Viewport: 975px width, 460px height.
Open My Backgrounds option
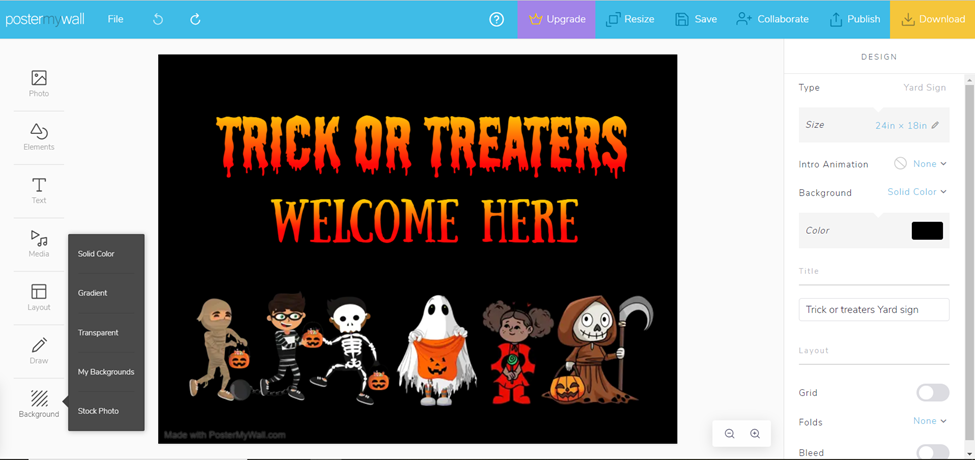(x=106, y=372)
